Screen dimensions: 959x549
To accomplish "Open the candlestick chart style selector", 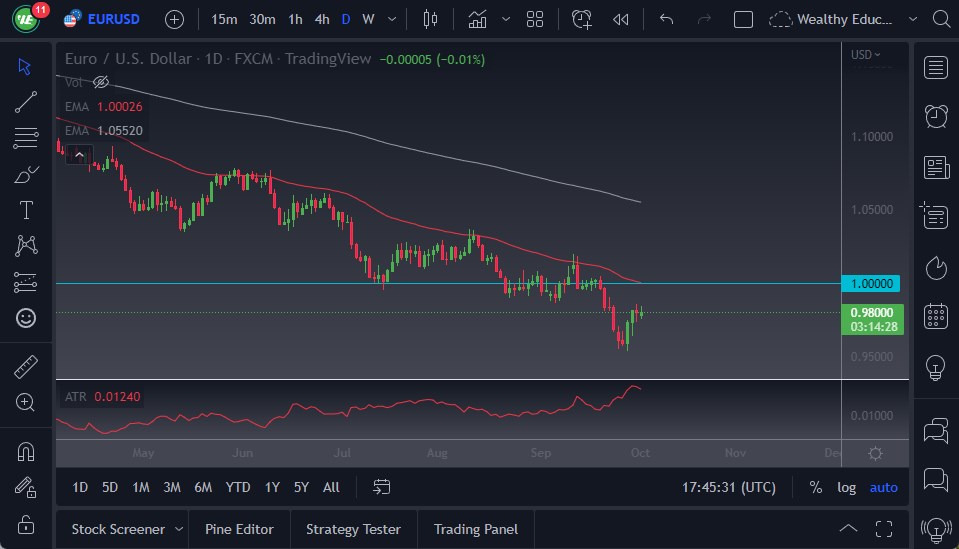I will coord(431,19).
